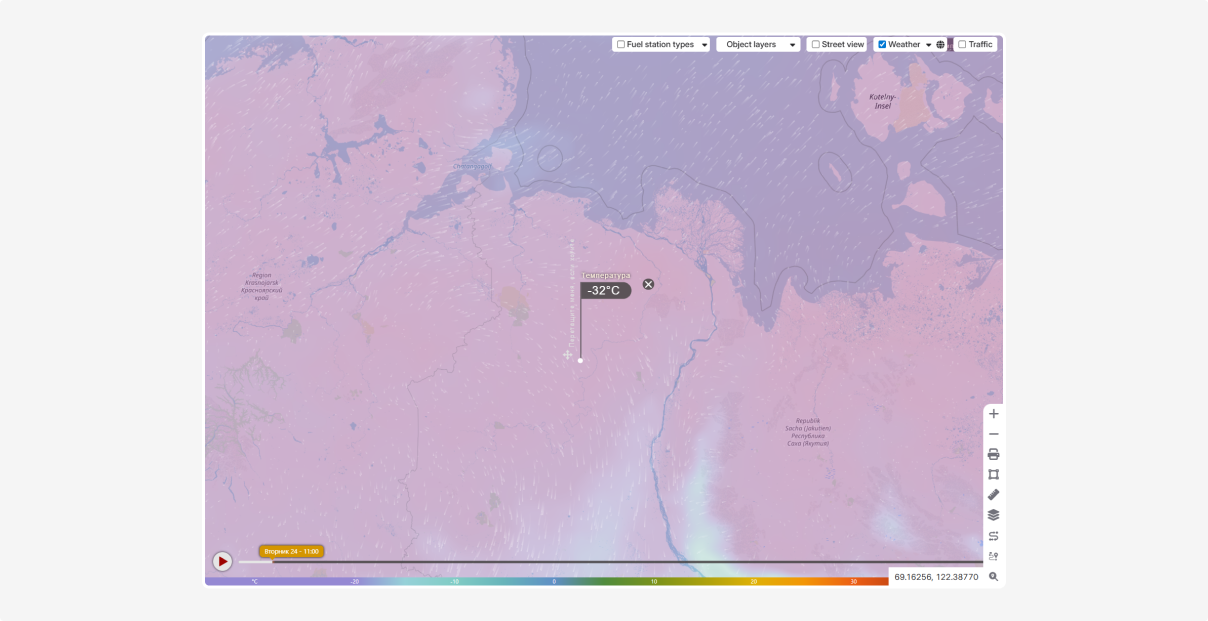This screenshot has width=1208, height=621.
Task: Click the print map icon
Action: point(993,454)
